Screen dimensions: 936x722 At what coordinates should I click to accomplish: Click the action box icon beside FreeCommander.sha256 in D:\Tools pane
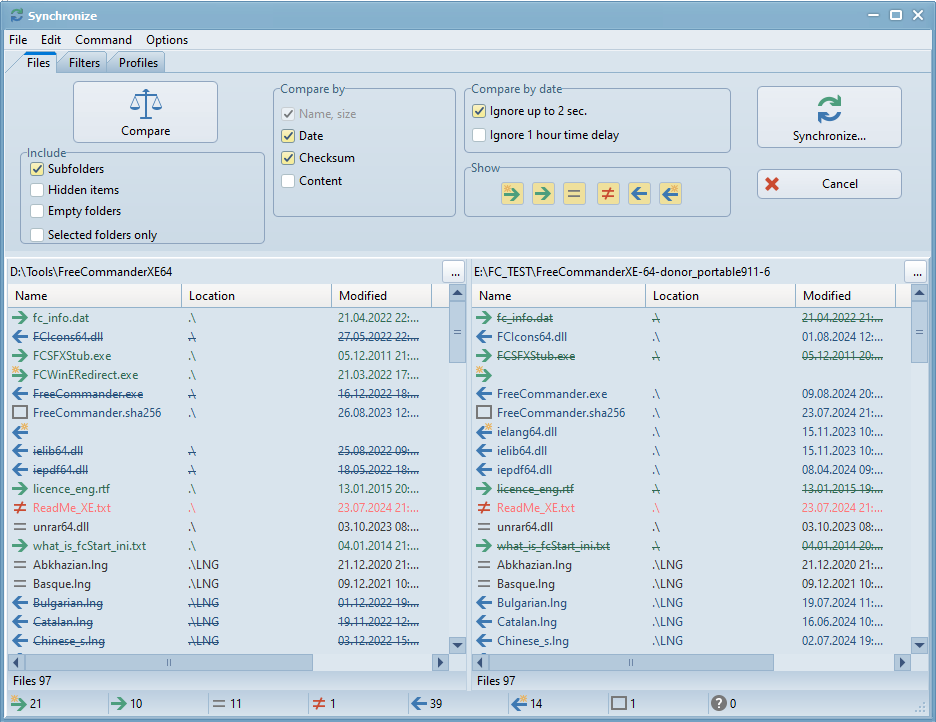click(20, 412)
